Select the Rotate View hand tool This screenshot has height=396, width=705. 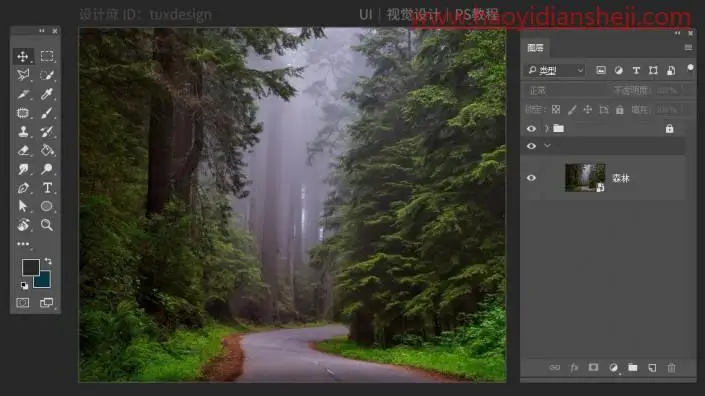(23, 225)
